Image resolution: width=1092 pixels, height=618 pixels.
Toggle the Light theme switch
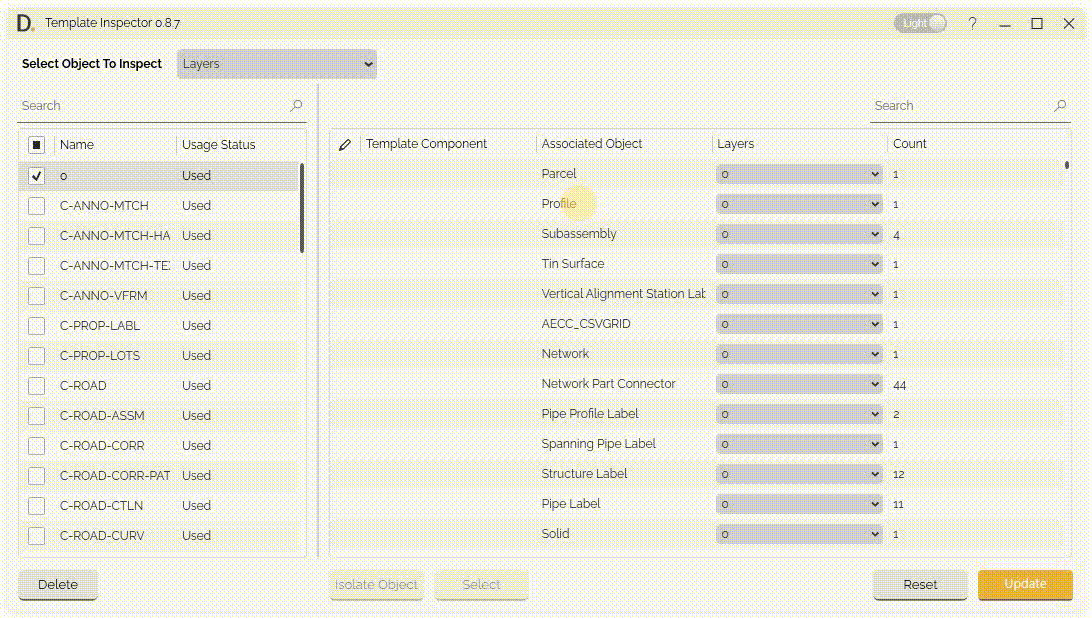[920, 23]
